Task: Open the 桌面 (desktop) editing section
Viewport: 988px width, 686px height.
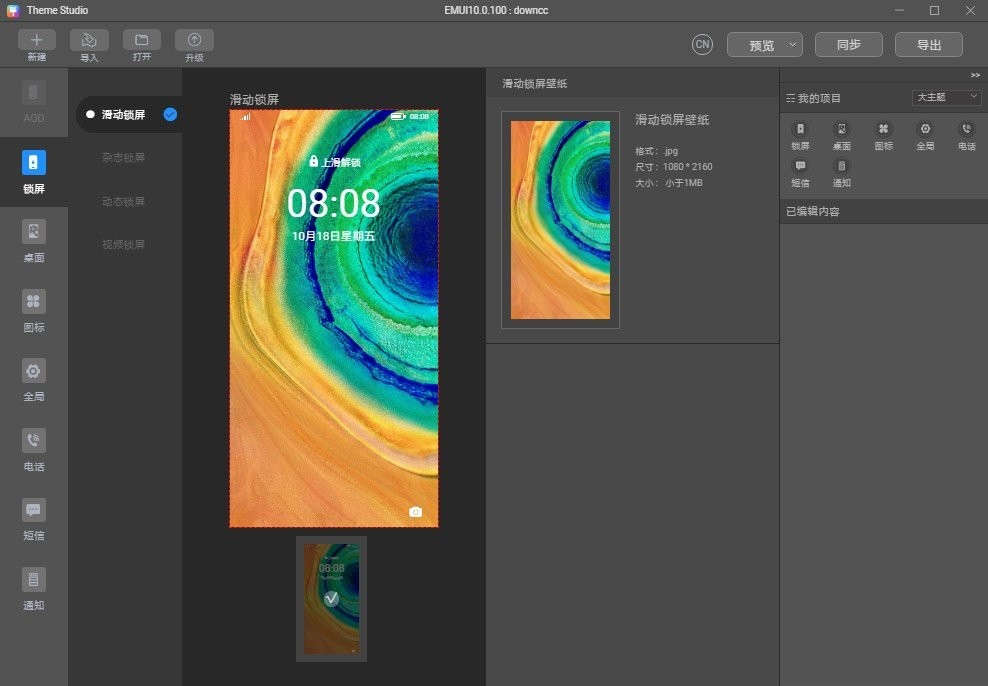Action: click(x=34, y=238)
